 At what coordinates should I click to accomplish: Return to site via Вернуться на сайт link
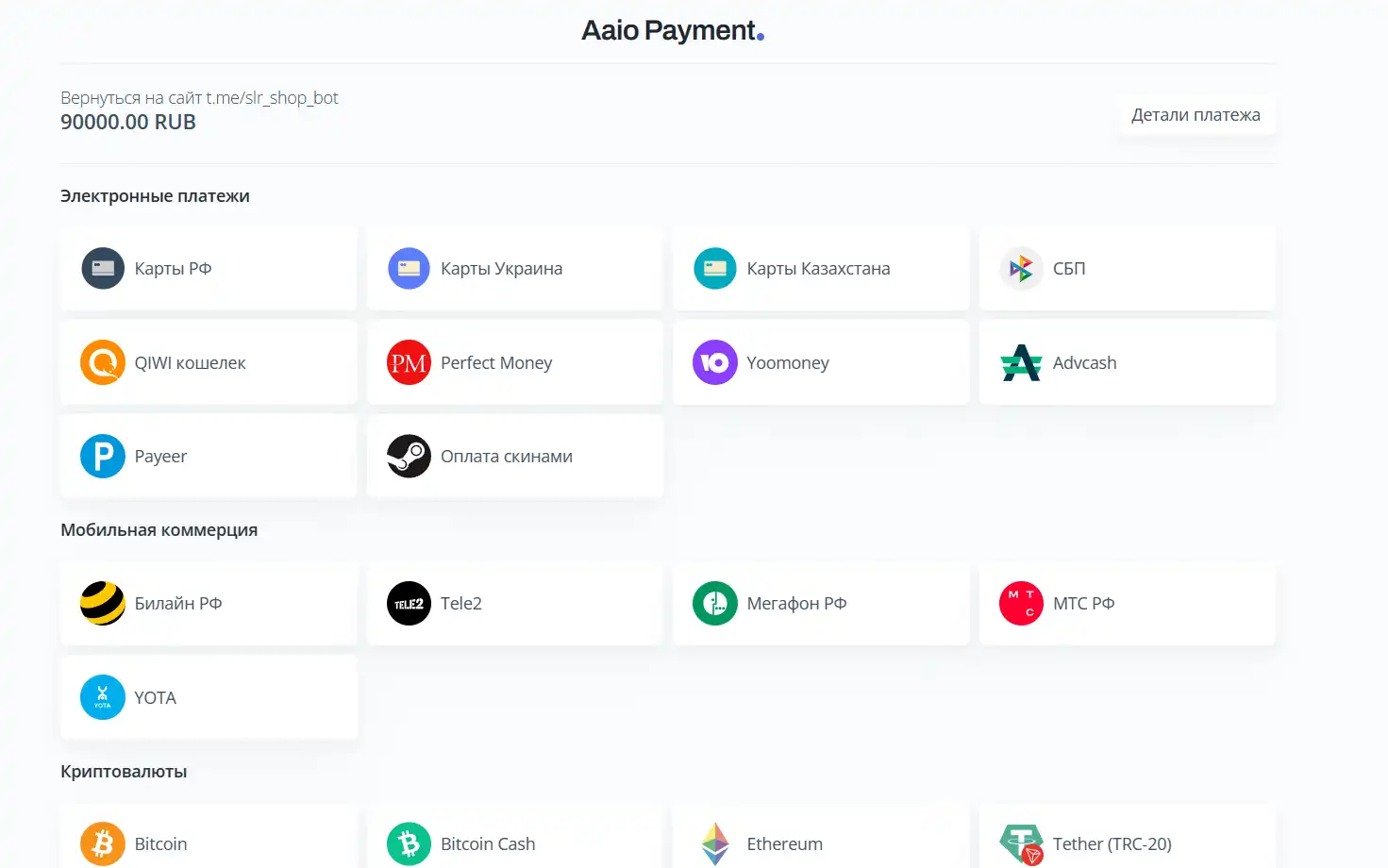pos(199,97)
